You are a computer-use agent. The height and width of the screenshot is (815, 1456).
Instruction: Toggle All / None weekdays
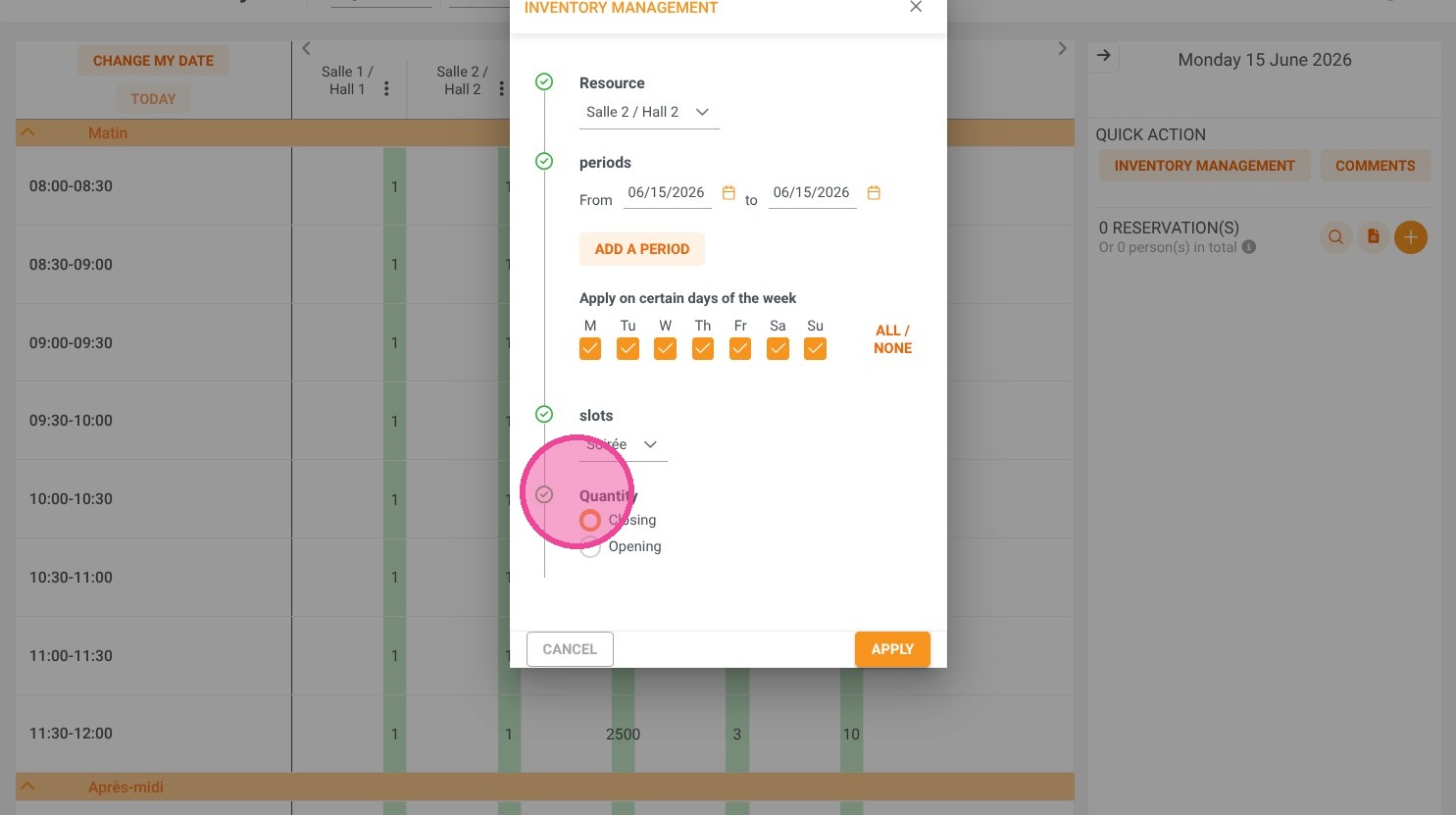(x=892, y=339)
